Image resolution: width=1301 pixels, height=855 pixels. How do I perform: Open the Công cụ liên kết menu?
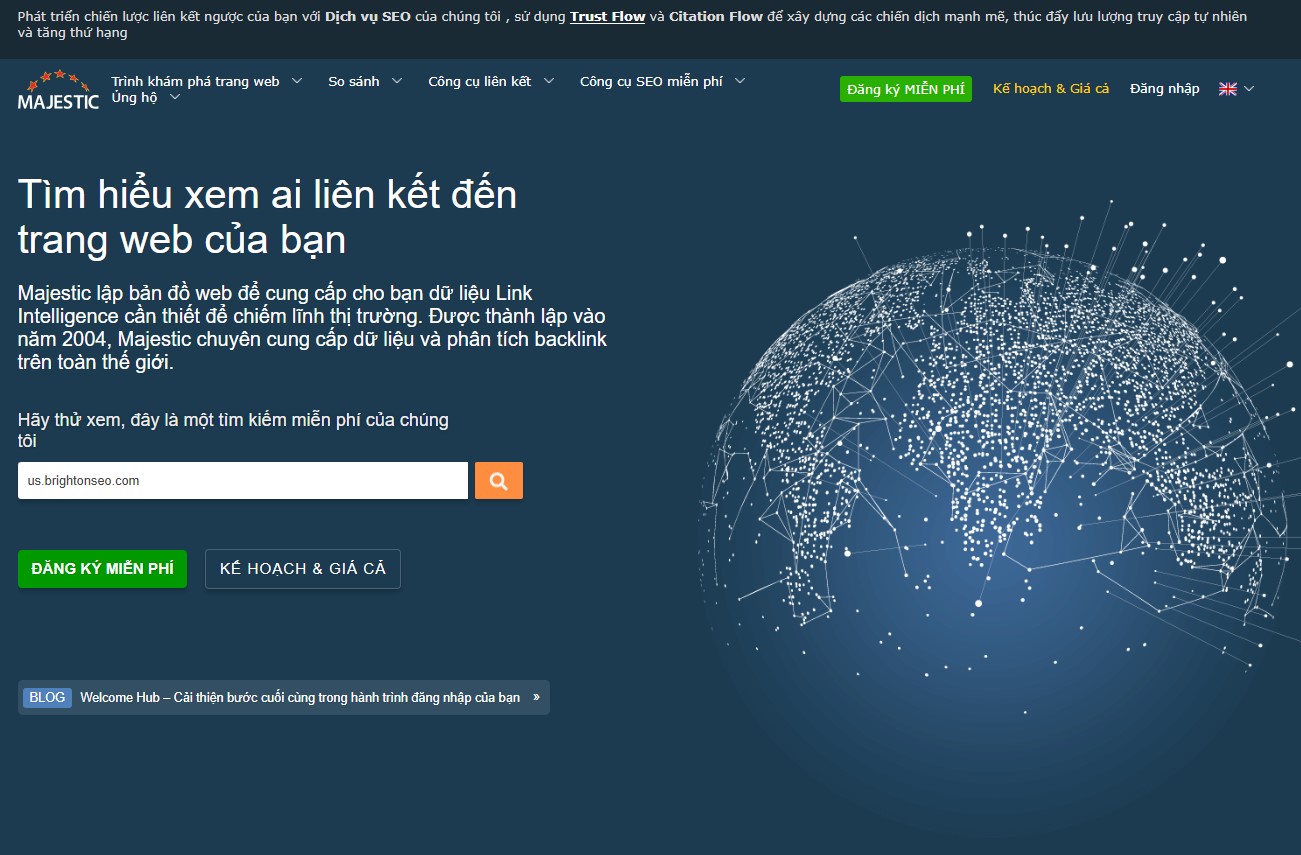[480, 81]
